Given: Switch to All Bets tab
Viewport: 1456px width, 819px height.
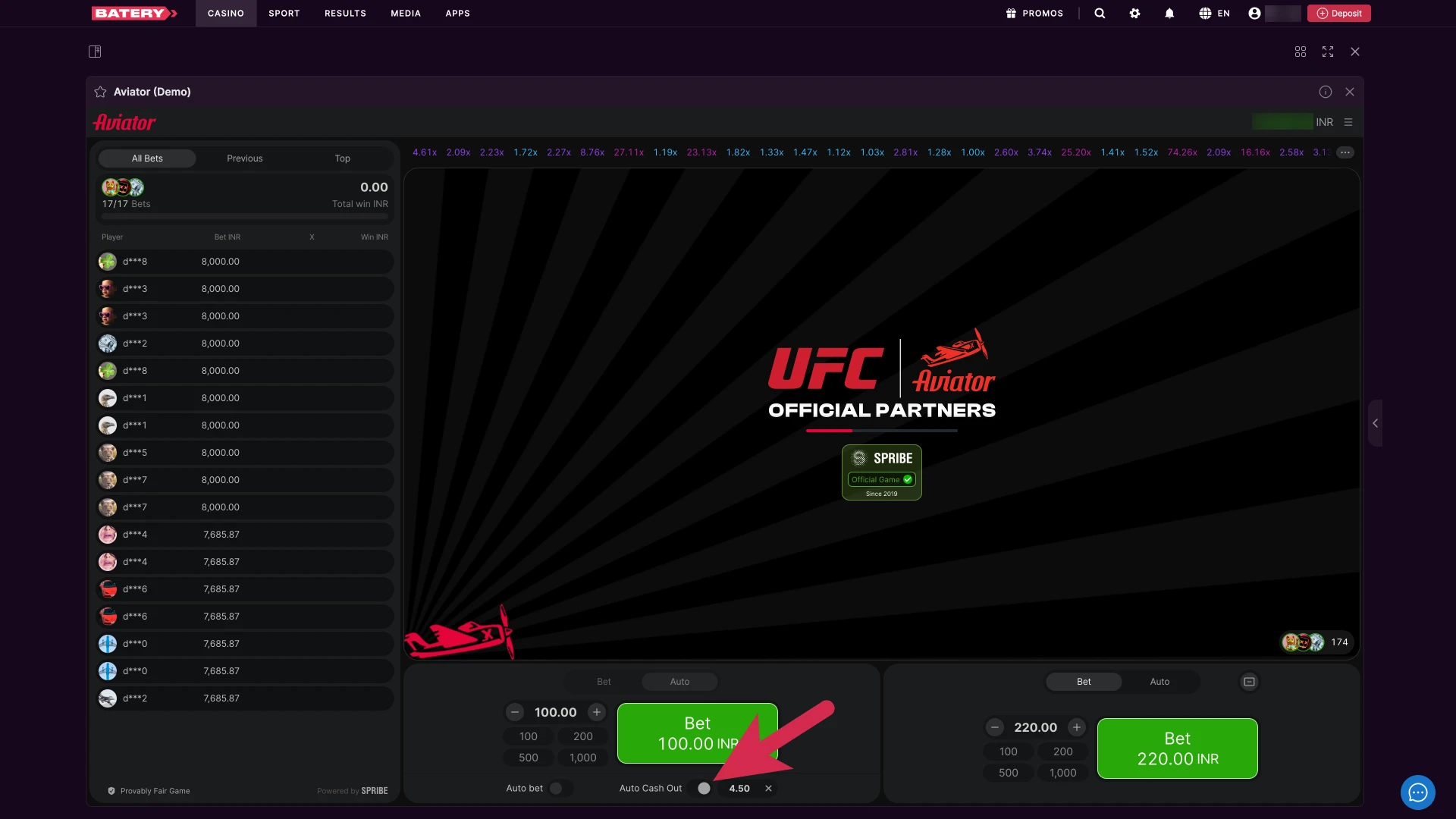Looking at the screenshot, I should pos(147,158).
